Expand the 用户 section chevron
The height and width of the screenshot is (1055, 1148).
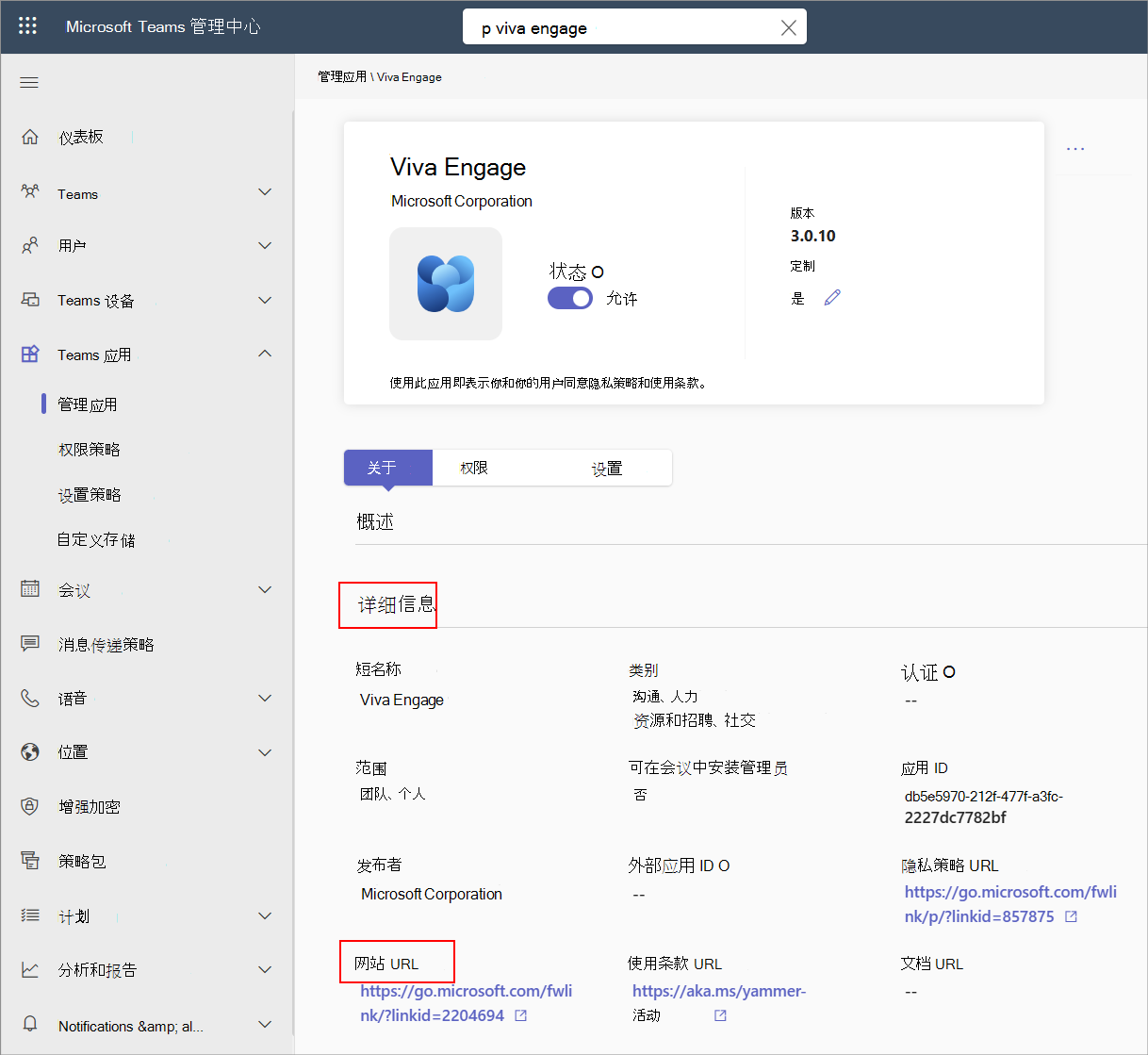coord(265,245)
